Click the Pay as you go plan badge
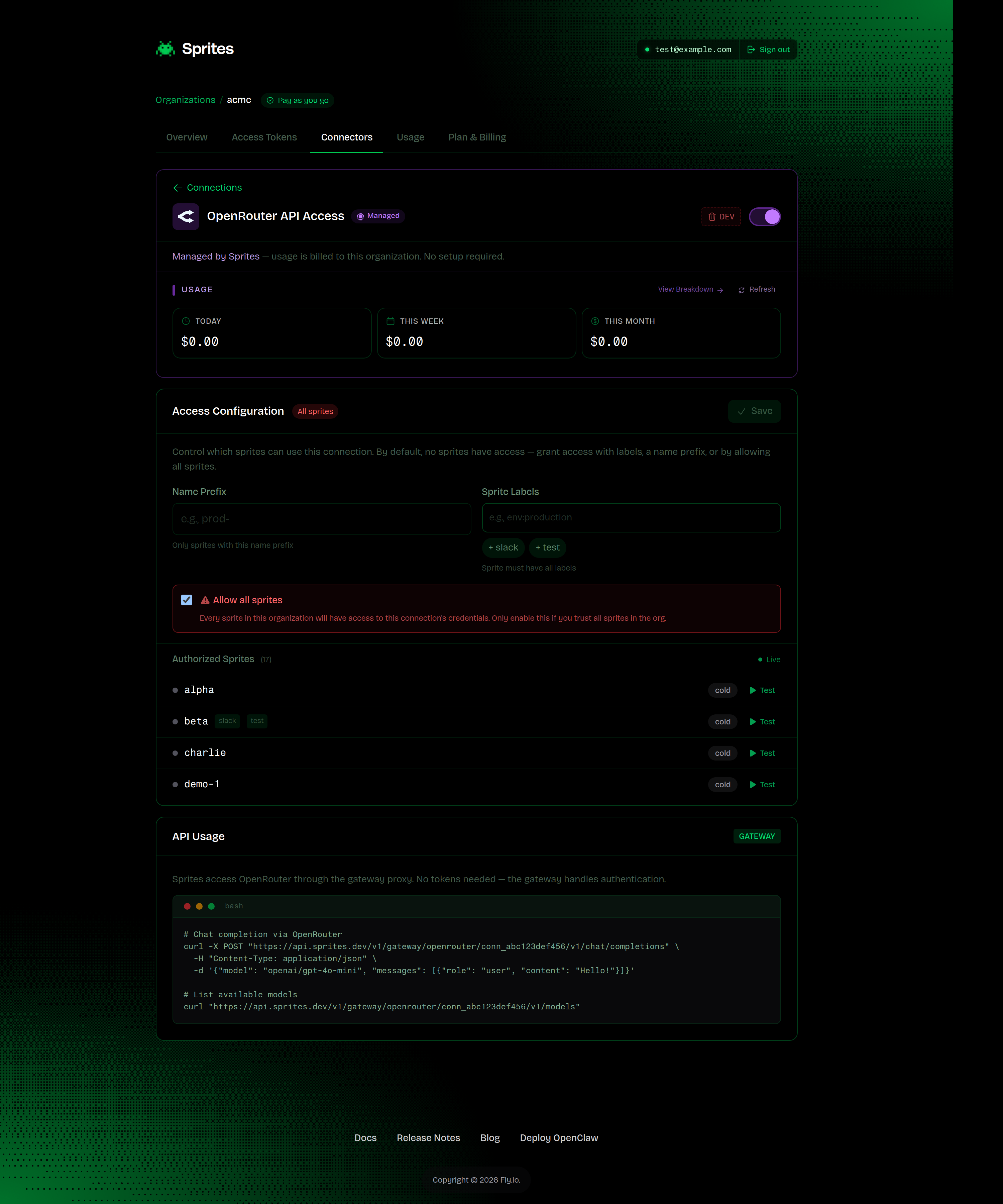The height and width of the screenshot is (1204, 1003). click(x=298, y=100)
